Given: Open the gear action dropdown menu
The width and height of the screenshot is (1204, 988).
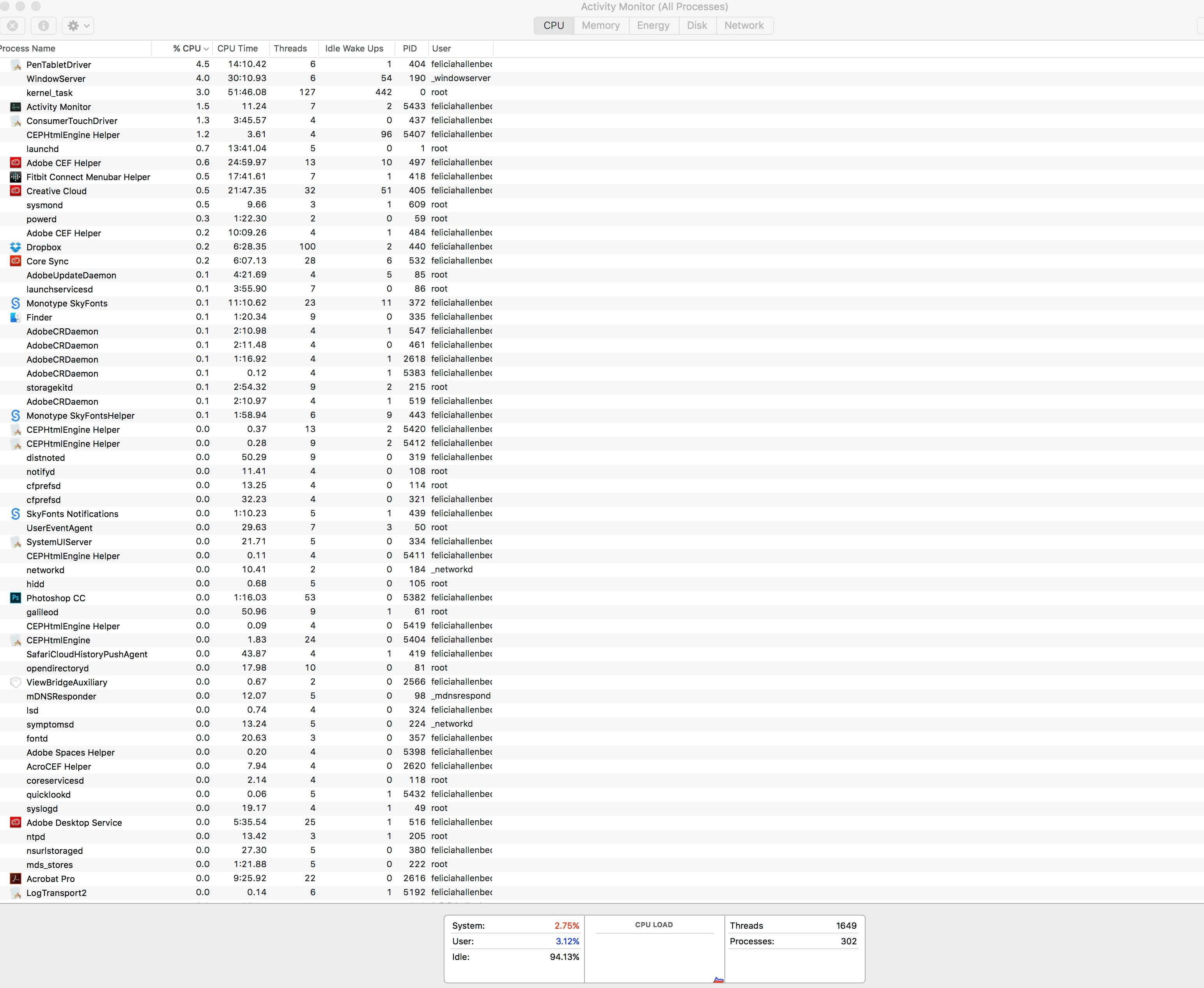Looking at the screenshot, I should click(x=78, y=26).
